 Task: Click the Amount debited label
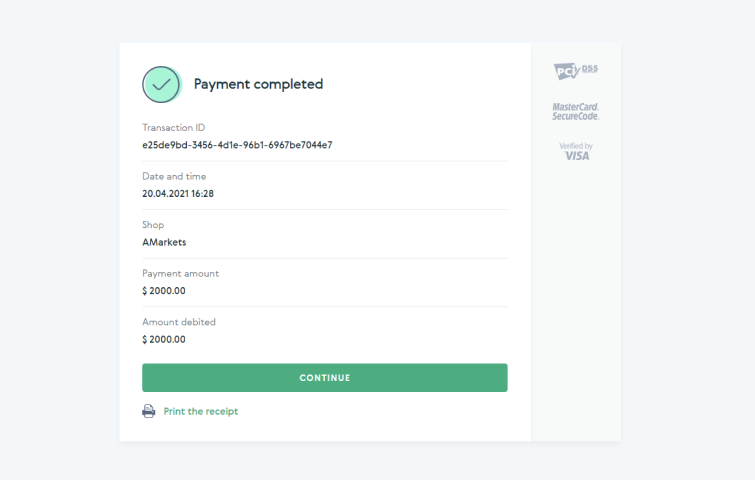click(179, 322)
